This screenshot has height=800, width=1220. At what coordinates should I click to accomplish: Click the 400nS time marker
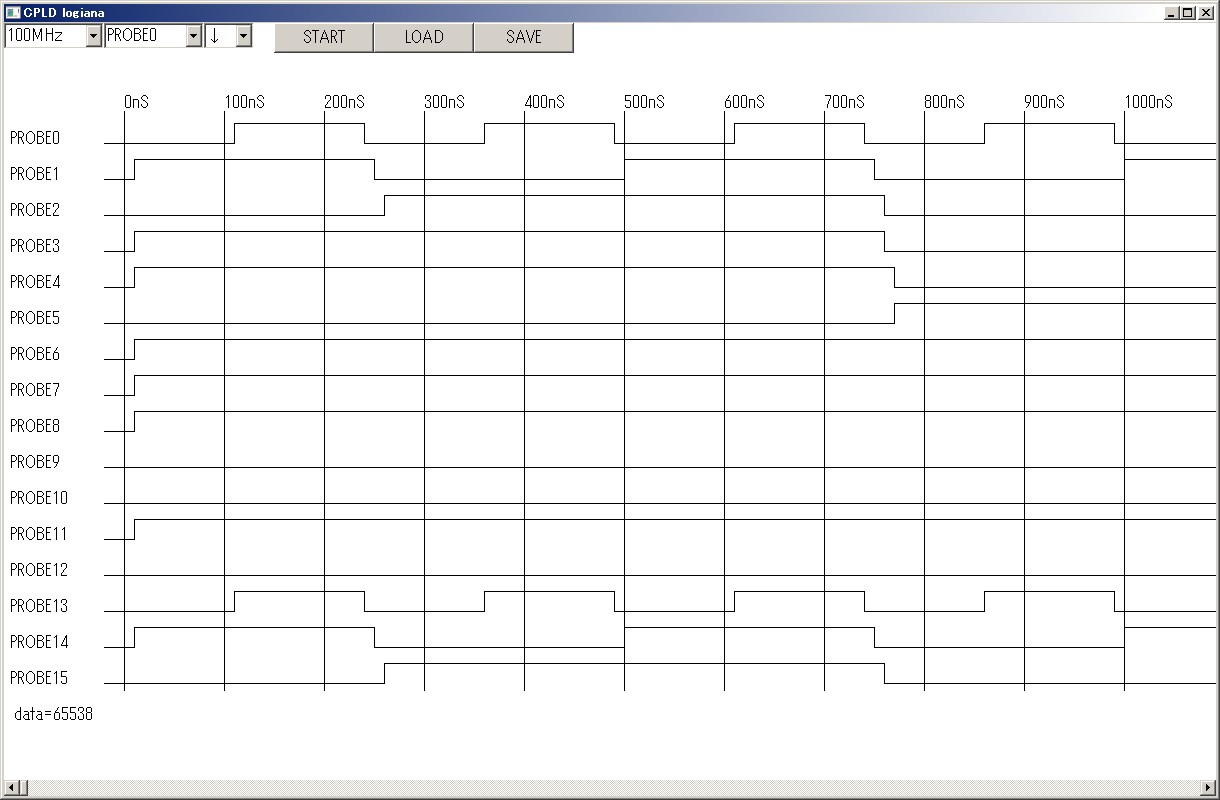[545, 102]
